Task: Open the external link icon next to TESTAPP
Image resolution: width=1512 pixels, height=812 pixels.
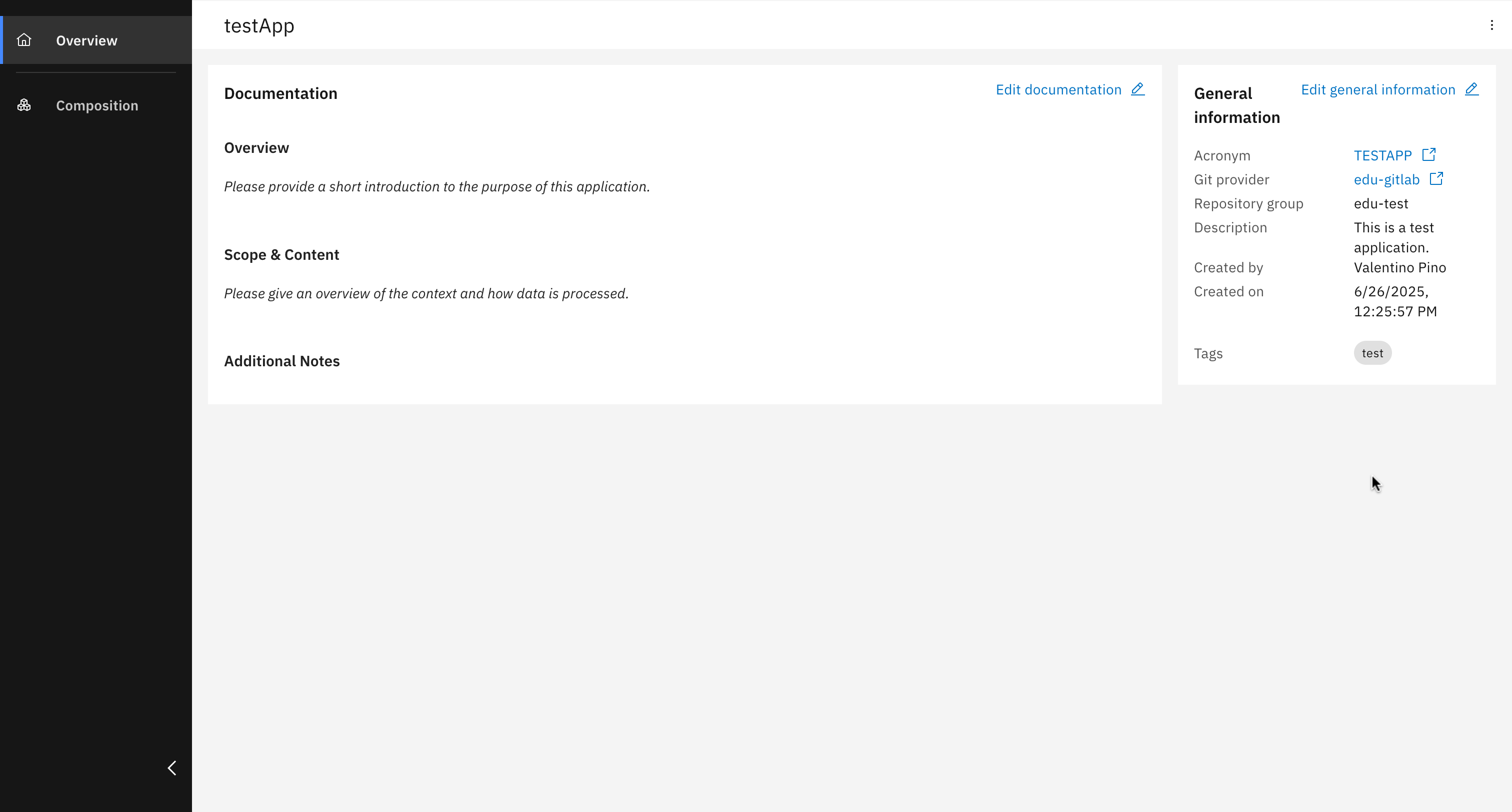Action: point(1429,154)
